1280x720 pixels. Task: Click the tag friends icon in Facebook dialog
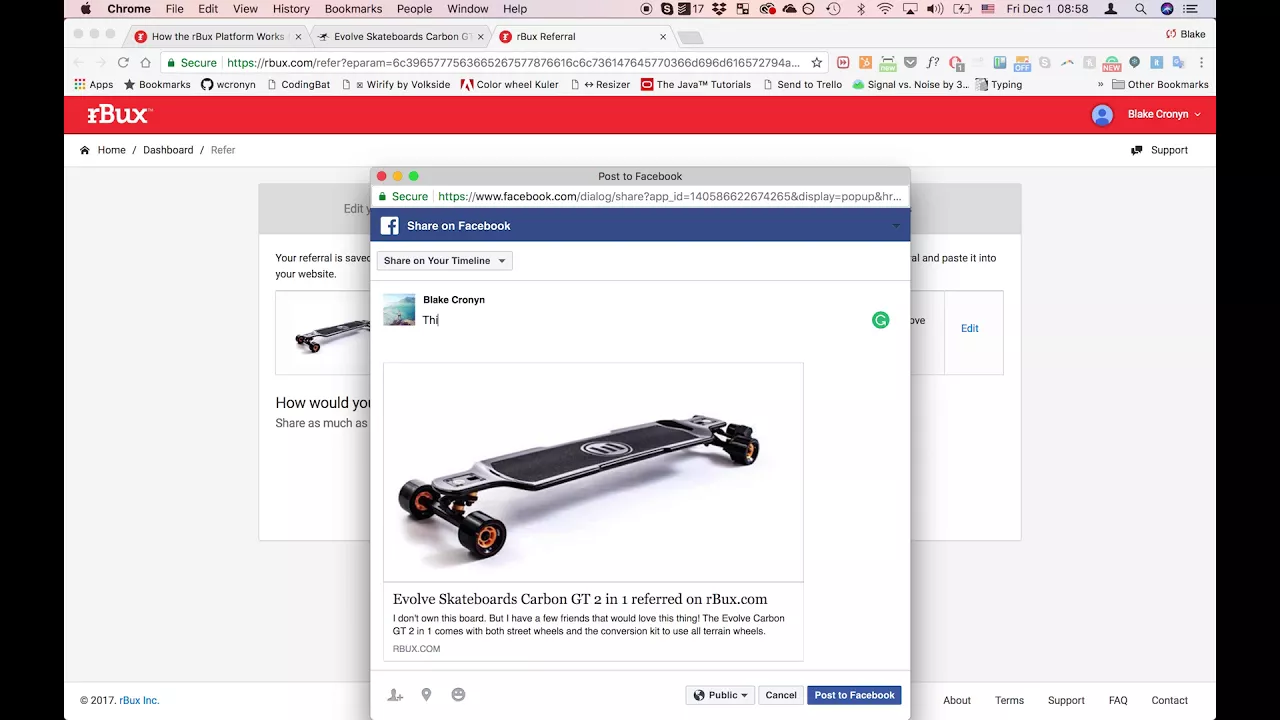pos(395,695)
